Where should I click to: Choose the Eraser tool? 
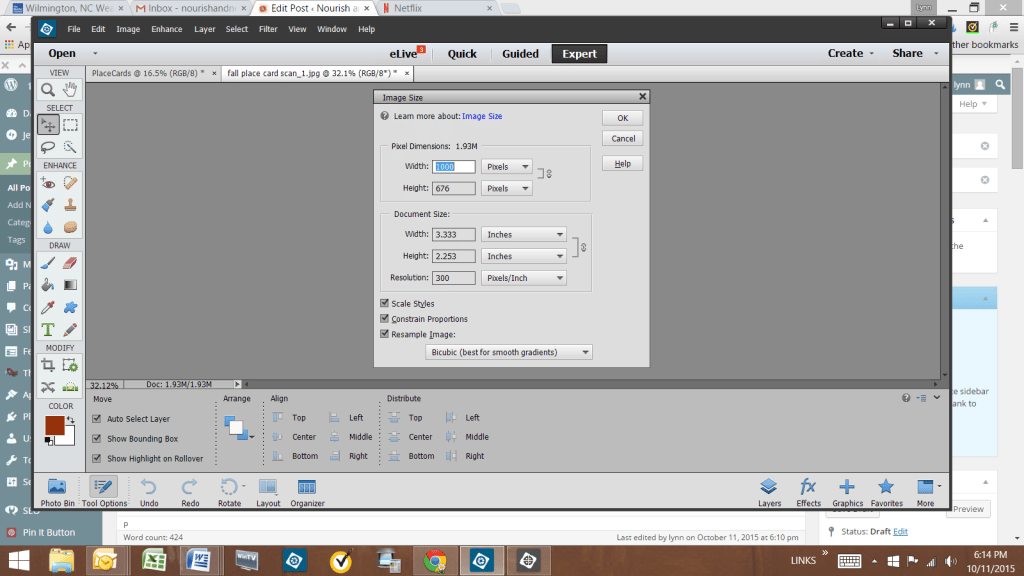tap(70, 263)
